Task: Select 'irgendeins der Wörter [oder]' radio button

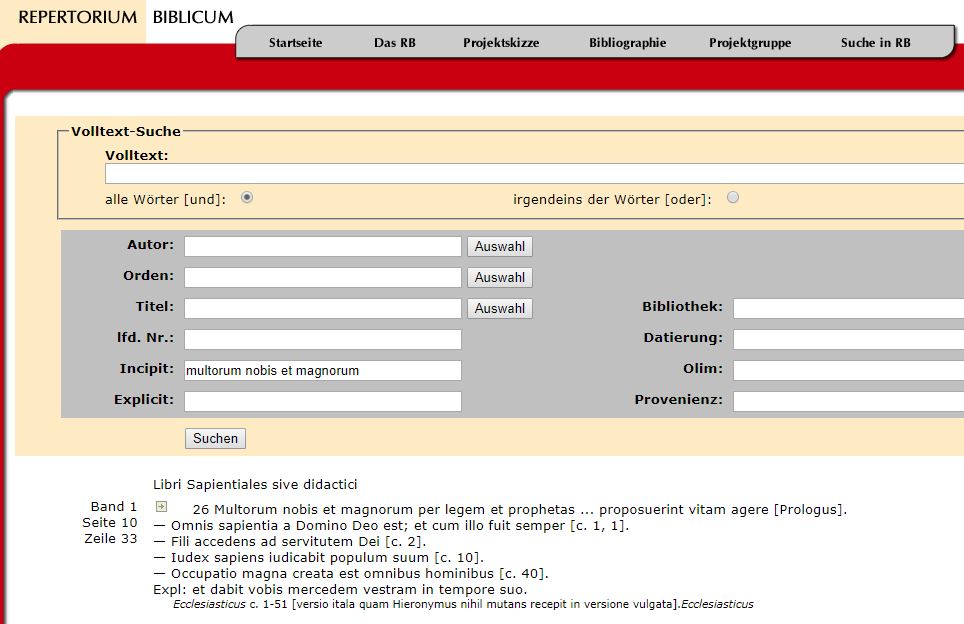Action: coord(733,197)
